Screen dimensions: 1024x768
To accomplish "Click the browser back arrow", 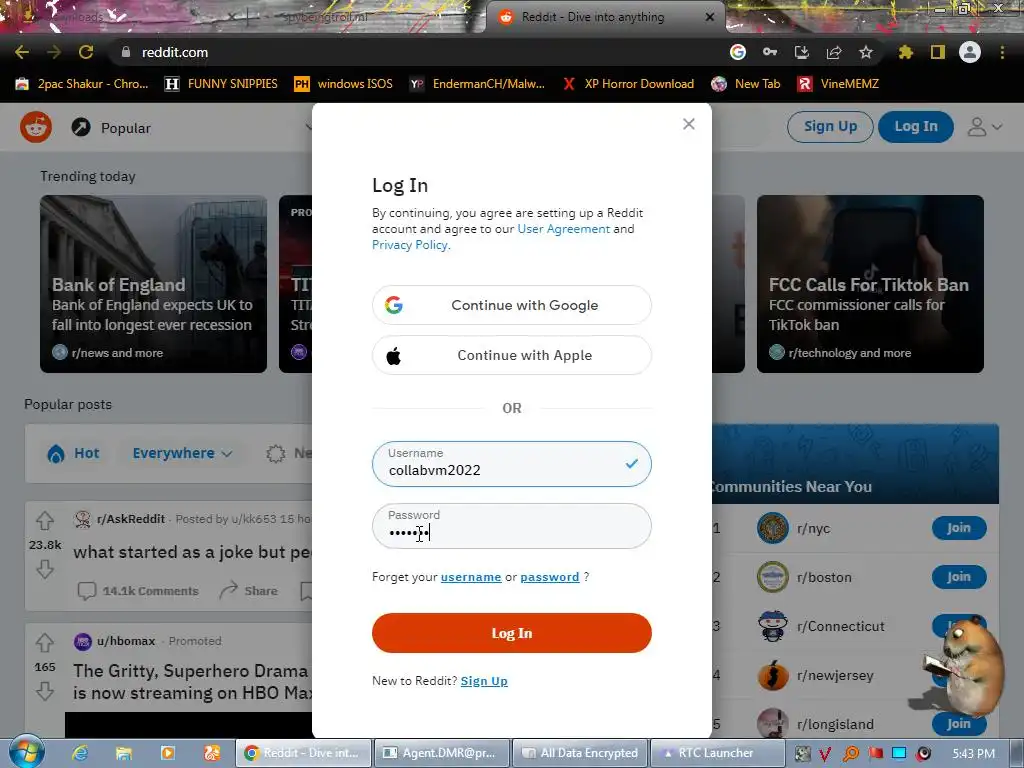I will pyautogui.click(x=22, y=52).
